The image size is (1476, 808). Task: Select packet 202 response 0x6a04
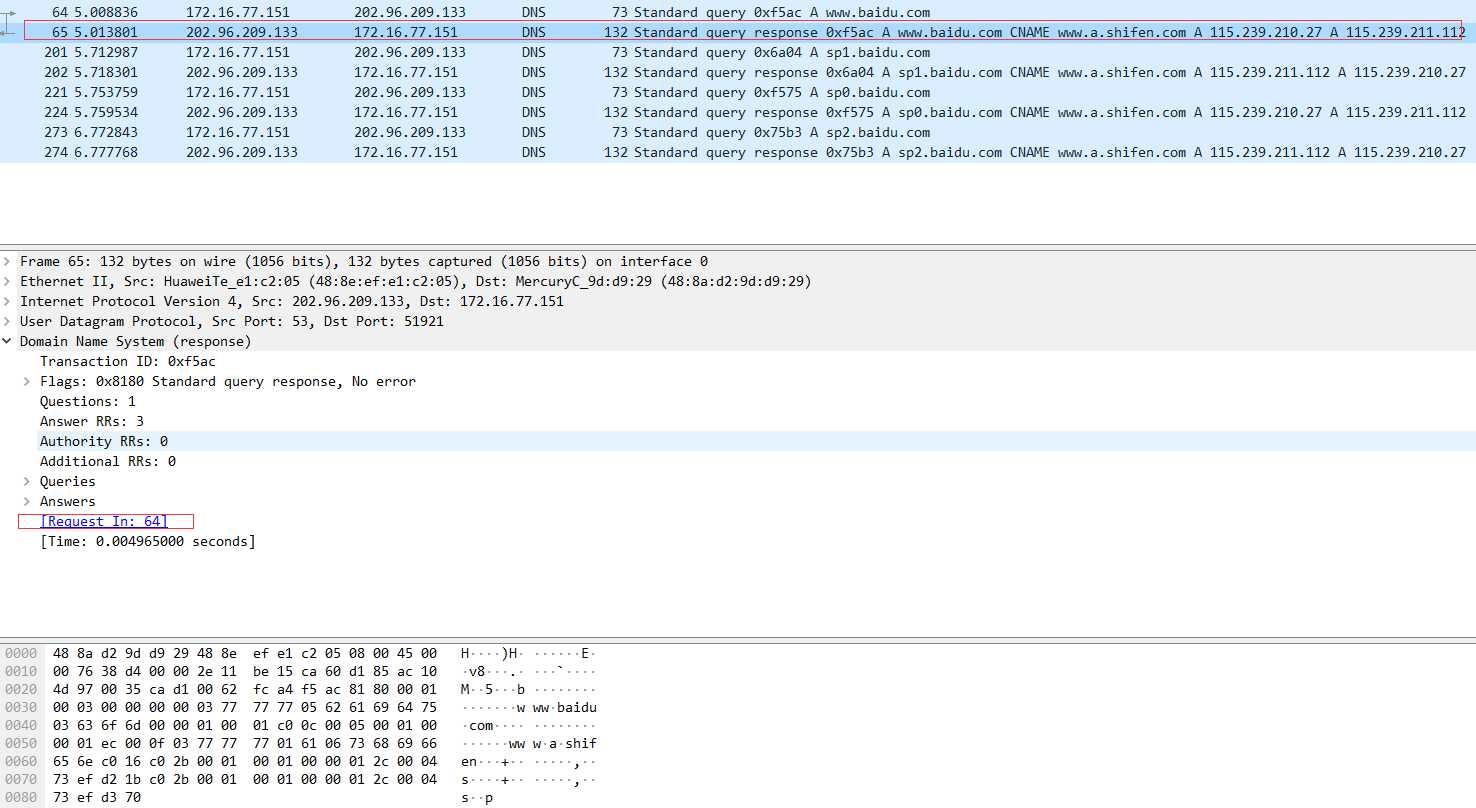(738, 72)
